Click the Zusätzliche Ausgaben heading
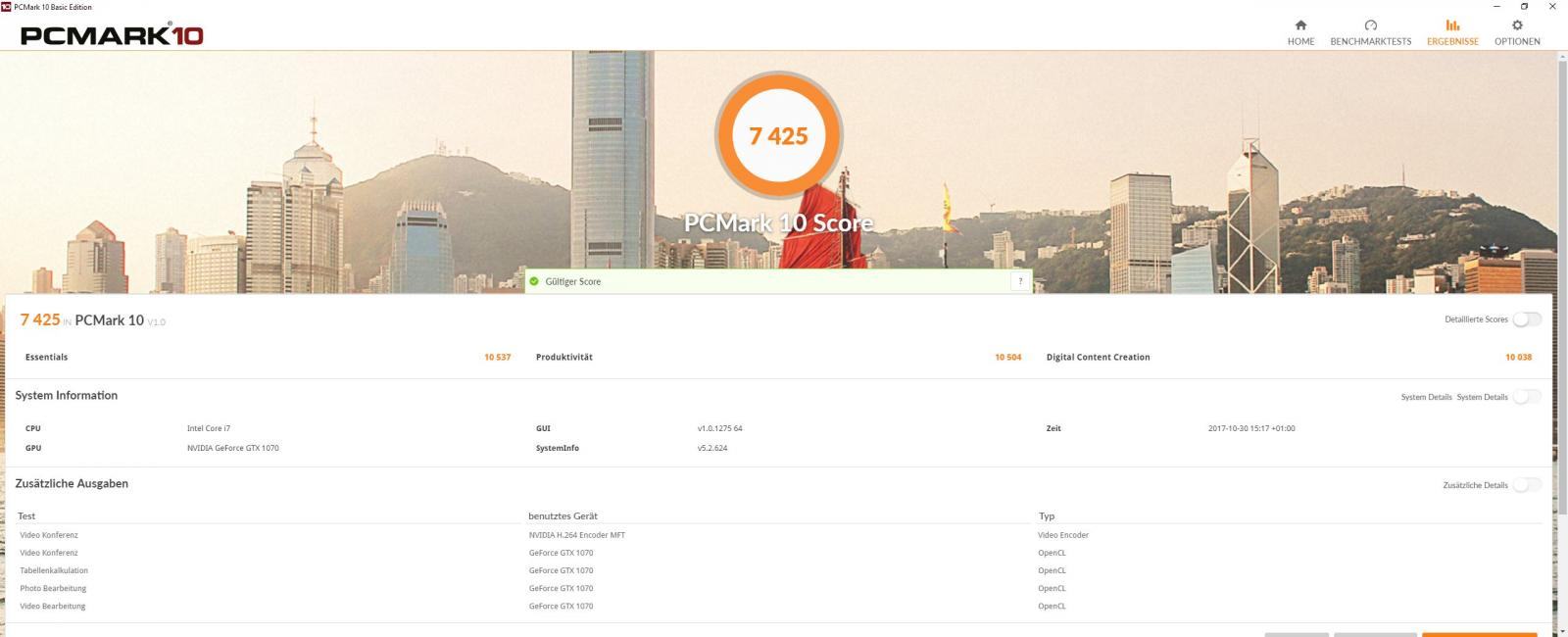 click(72, 483)
